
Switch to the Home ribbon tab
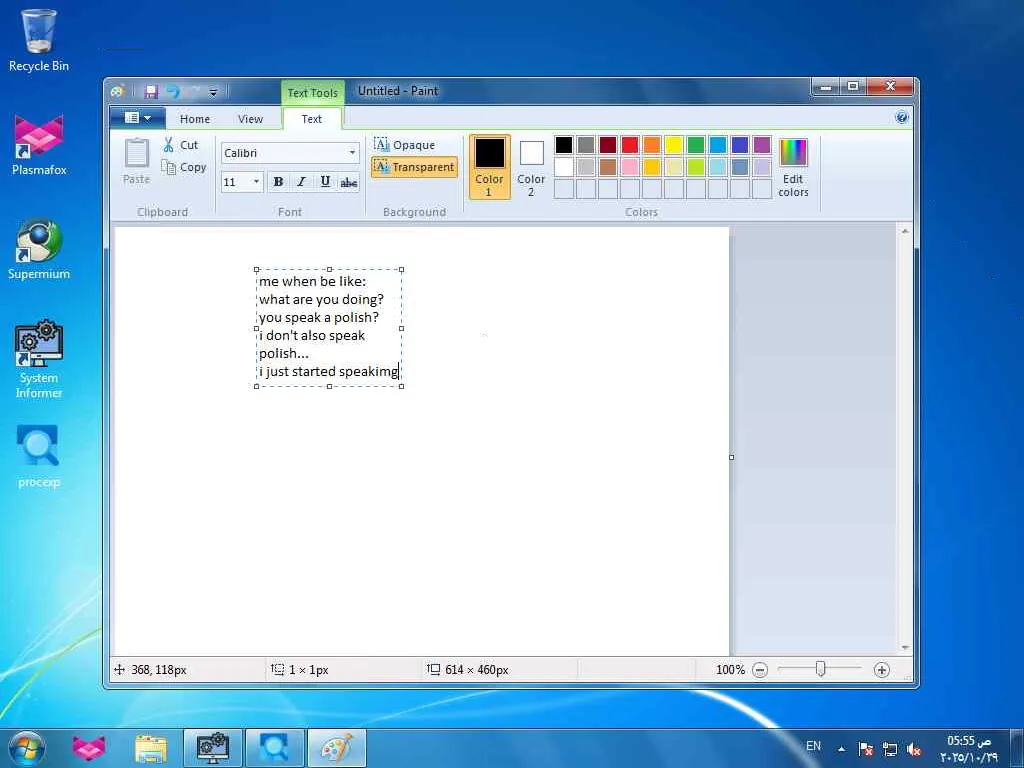[x=195, y=119]
